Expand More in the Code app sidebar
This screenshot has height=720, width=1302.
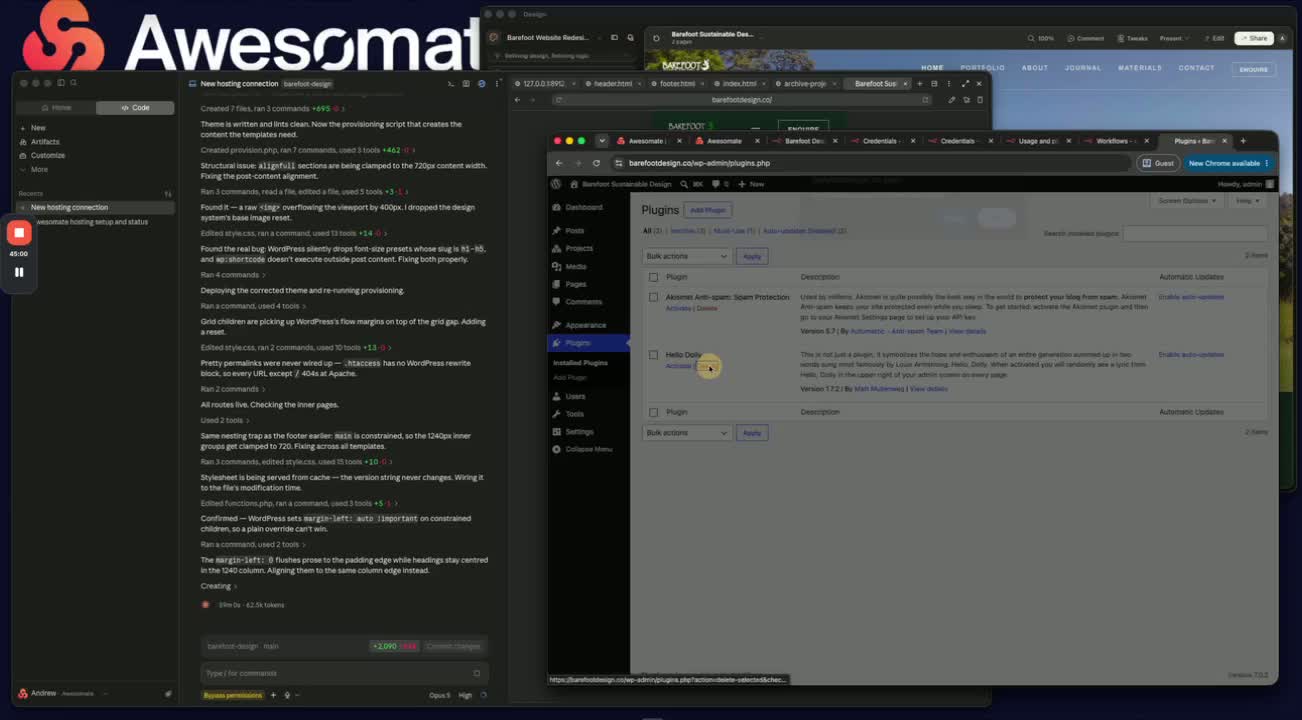pyautogui.click(x=39, y=169)
